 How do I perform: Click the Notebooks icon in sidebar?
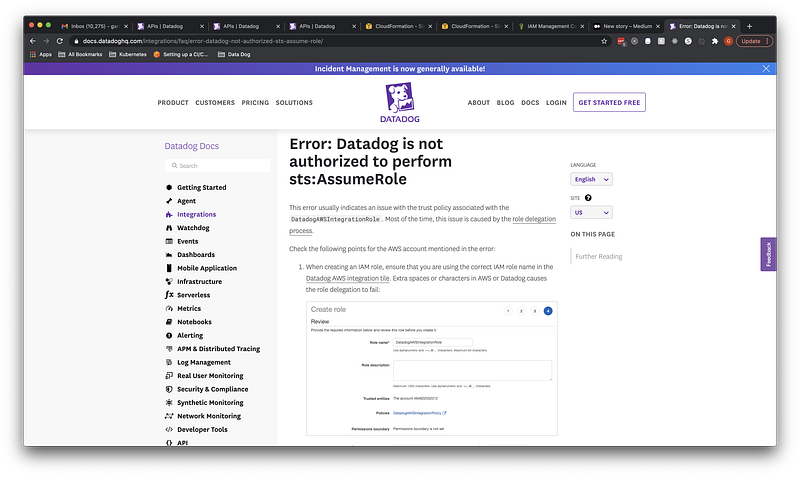pyautogui.click(x=169, y=322)
